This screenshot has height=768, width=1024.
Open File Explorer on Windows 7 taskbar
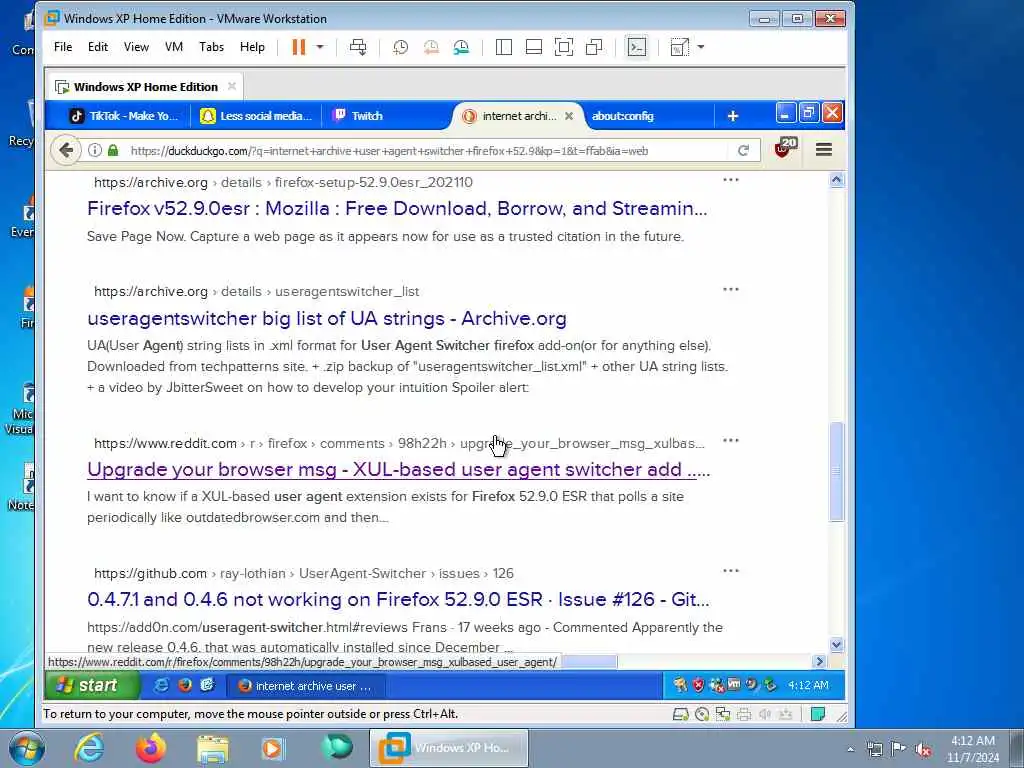tap(213, 748)
